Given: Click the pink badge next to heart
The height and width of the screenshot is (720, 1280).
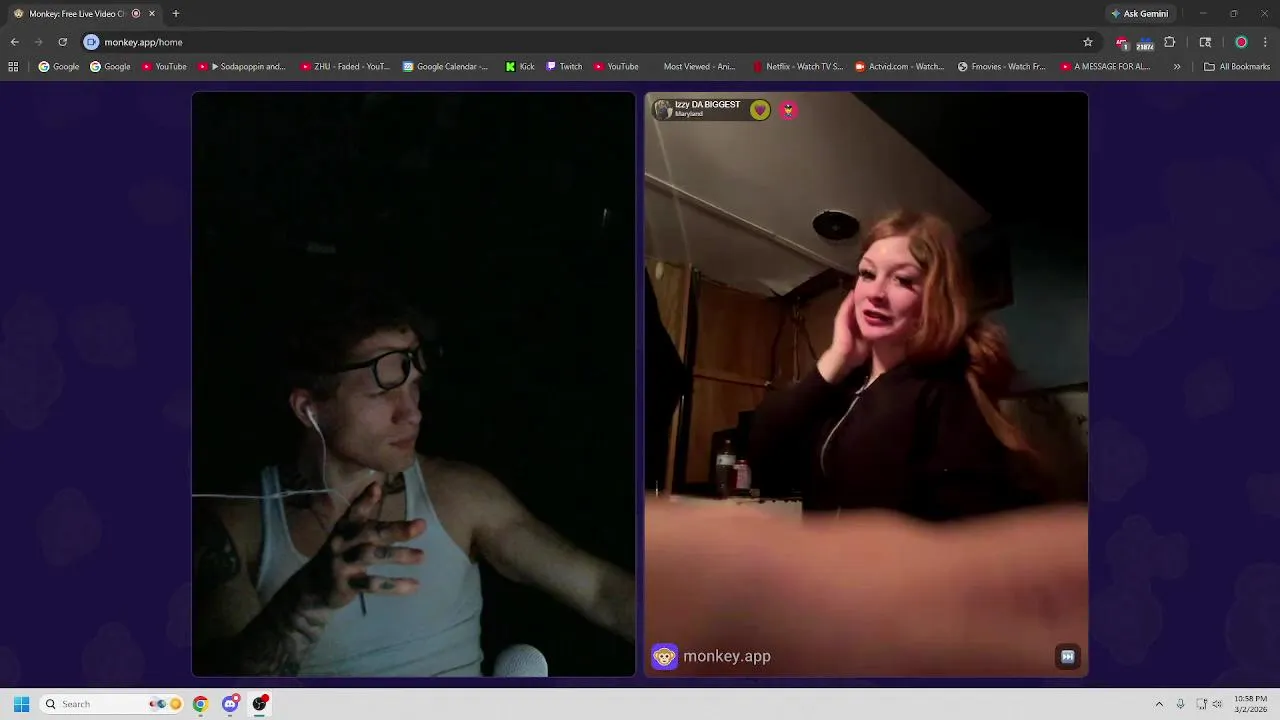Looking at the screenshot, I should (x=788, y=110).
